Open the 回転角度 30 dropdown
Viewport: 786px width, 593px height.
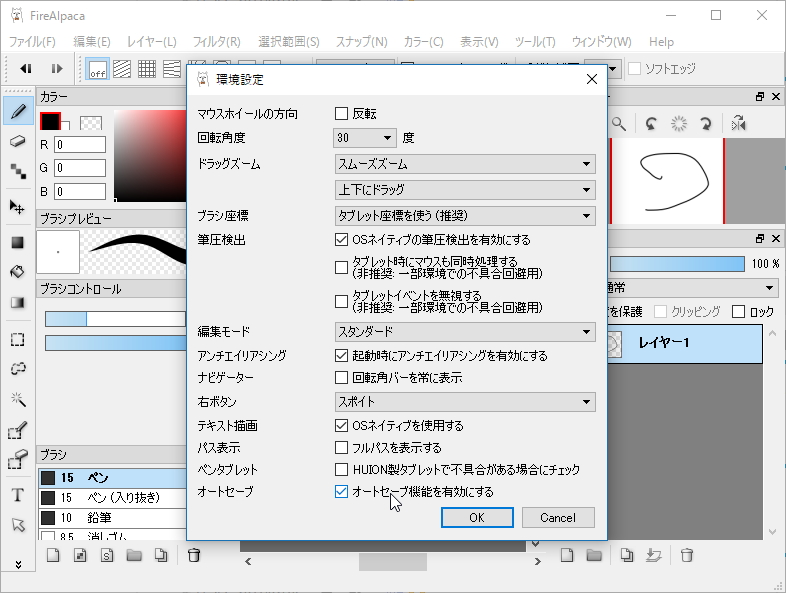pos(364,138)
